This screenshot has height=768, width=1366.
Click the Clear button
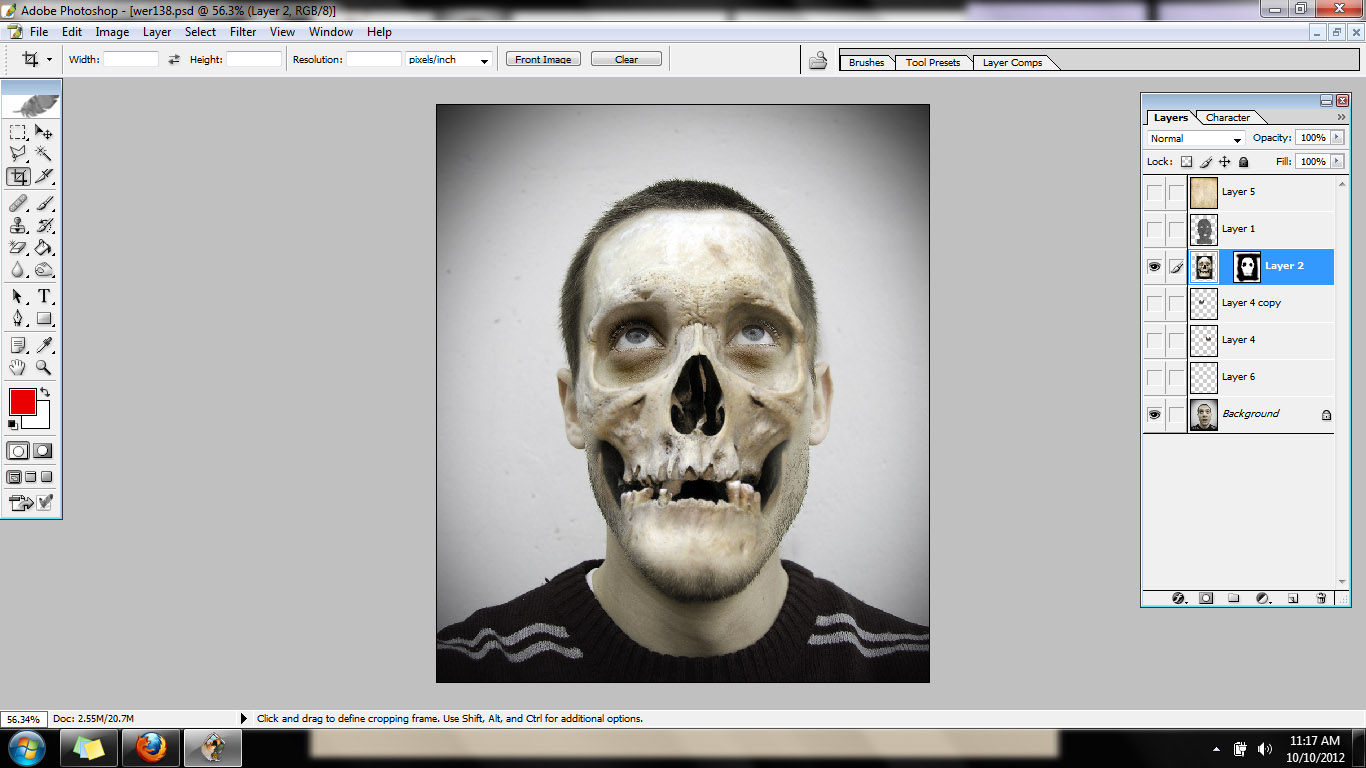(x=626, y=59)
